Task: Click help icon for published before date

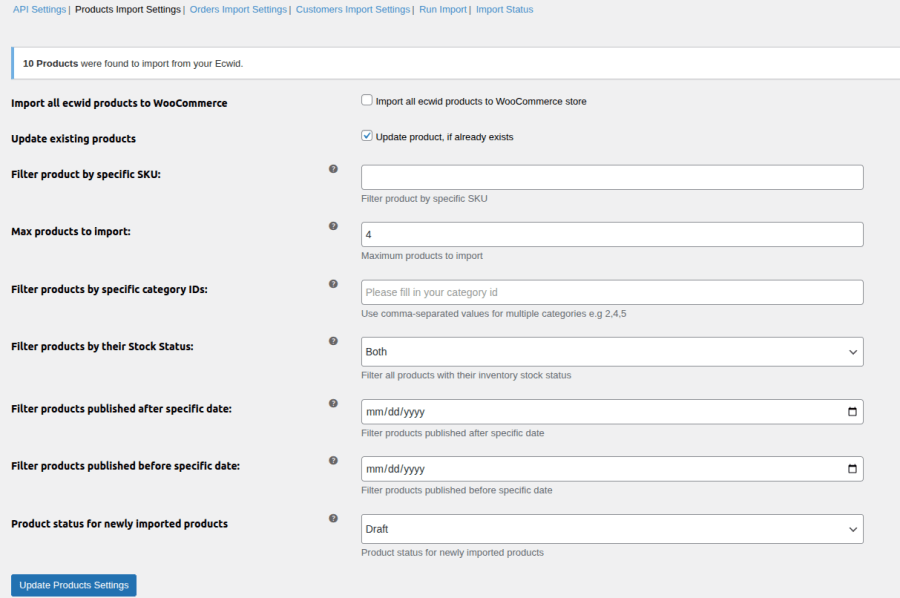Action: coord(333,460)
